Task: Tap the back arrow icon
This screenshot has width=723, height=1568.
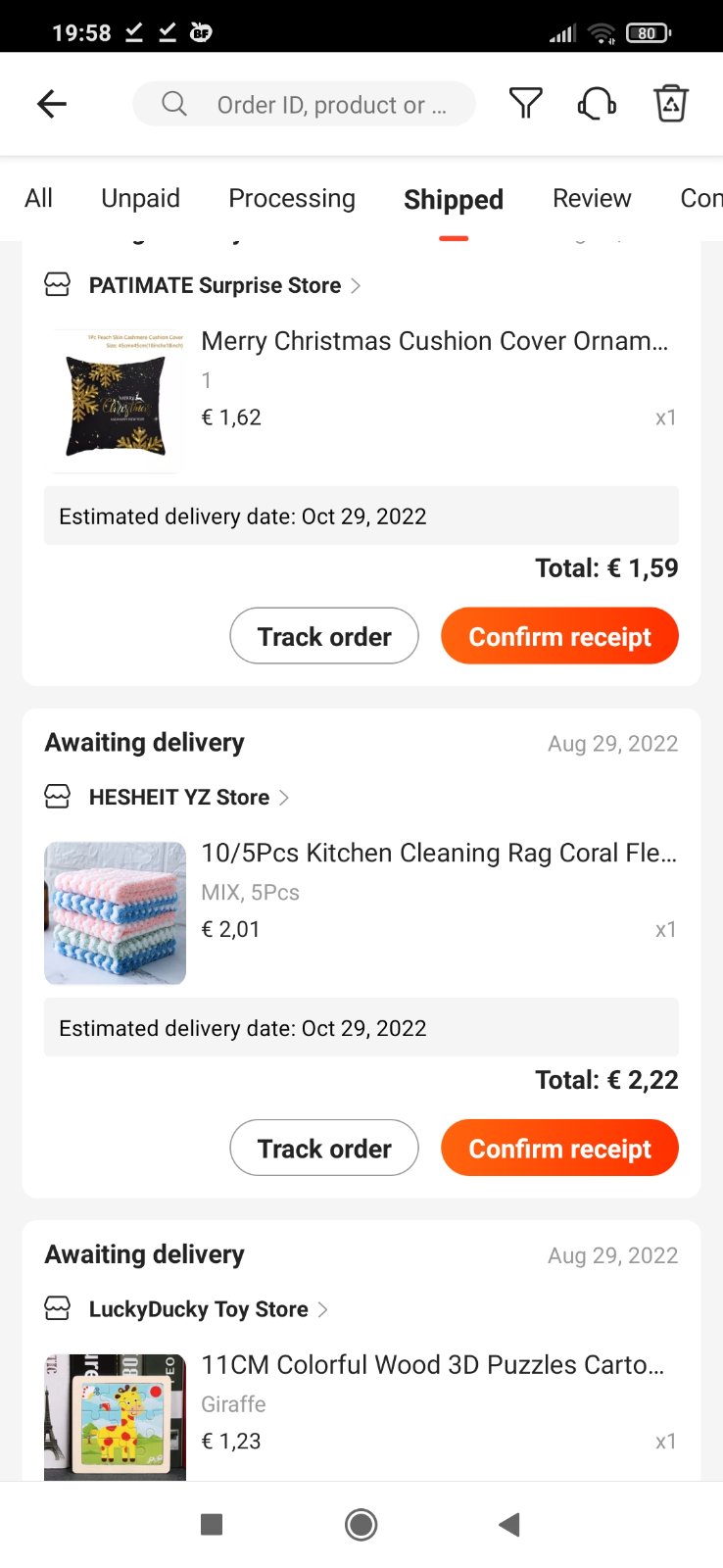Action: pyautogui.click(x=52, y=104)
